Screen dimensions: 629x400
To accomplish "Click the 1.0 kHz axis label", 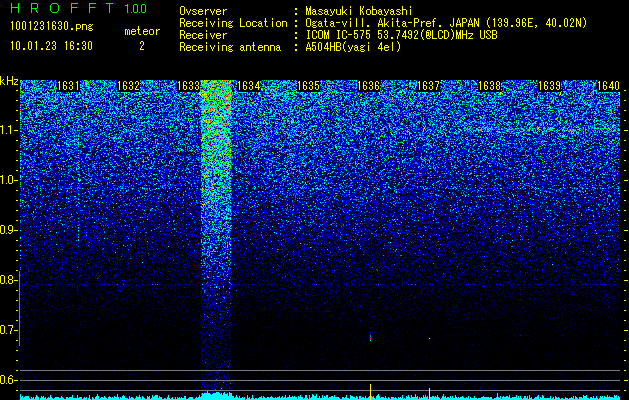I will 8,180.
